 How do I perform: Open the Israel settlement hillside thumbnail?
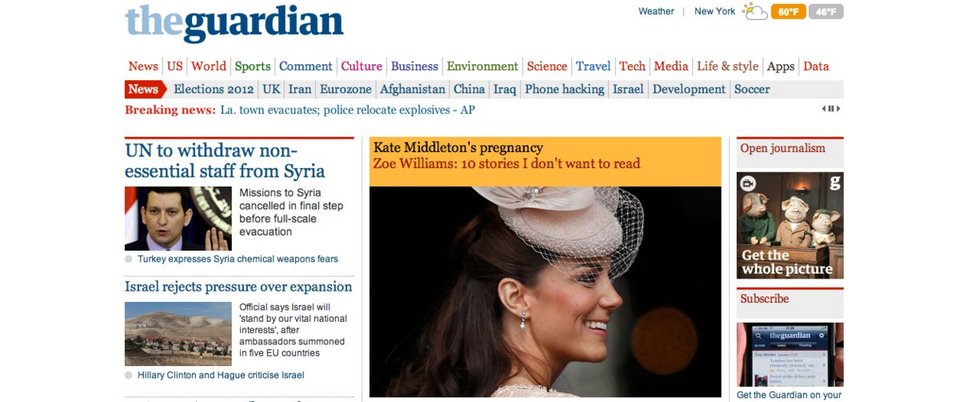178,333
